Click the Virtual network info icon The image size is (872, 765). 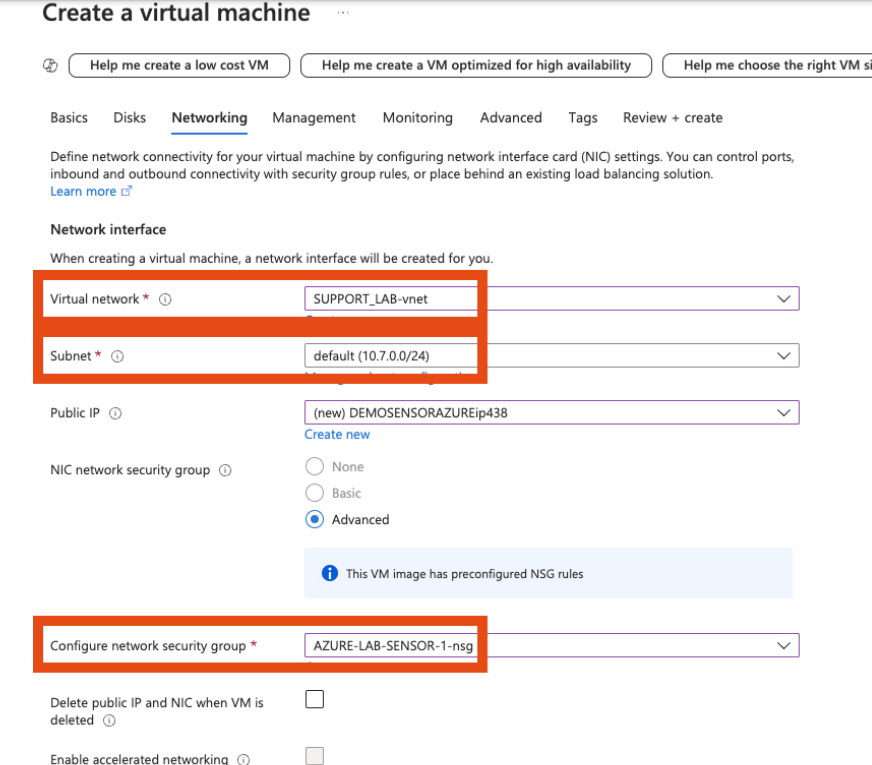pyautogui.click(x=165, y=300)
